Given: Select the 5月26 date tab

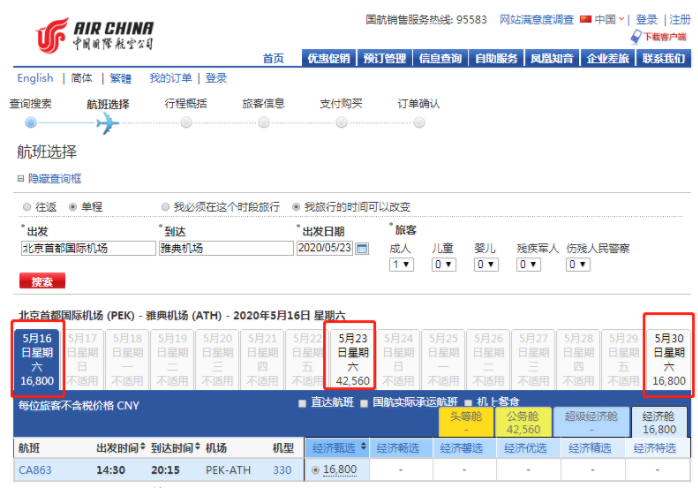Looking at the screenshot, I should tap(488, 360).
